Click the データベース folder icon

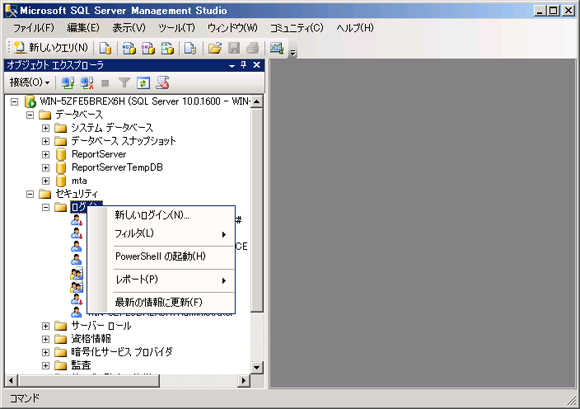coord(45,115)
